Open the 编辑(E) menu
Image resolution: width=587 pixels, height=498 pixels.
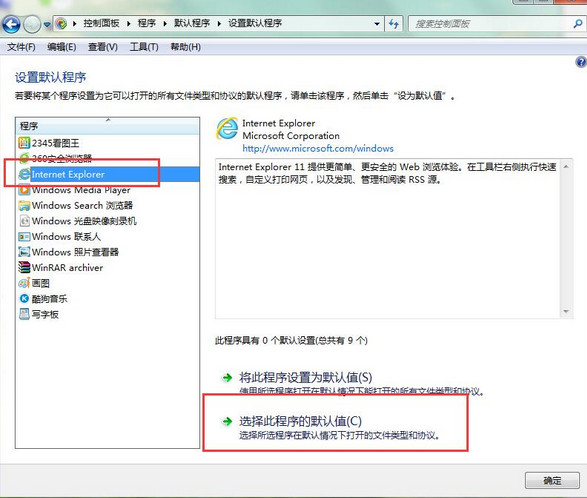pos(62,47)
